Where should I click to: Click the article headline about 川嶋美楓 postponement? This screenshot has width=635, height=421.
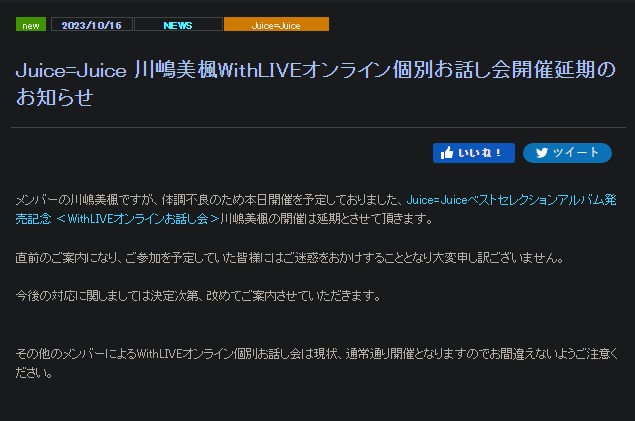pyautogui.click(x=315, y=83)
